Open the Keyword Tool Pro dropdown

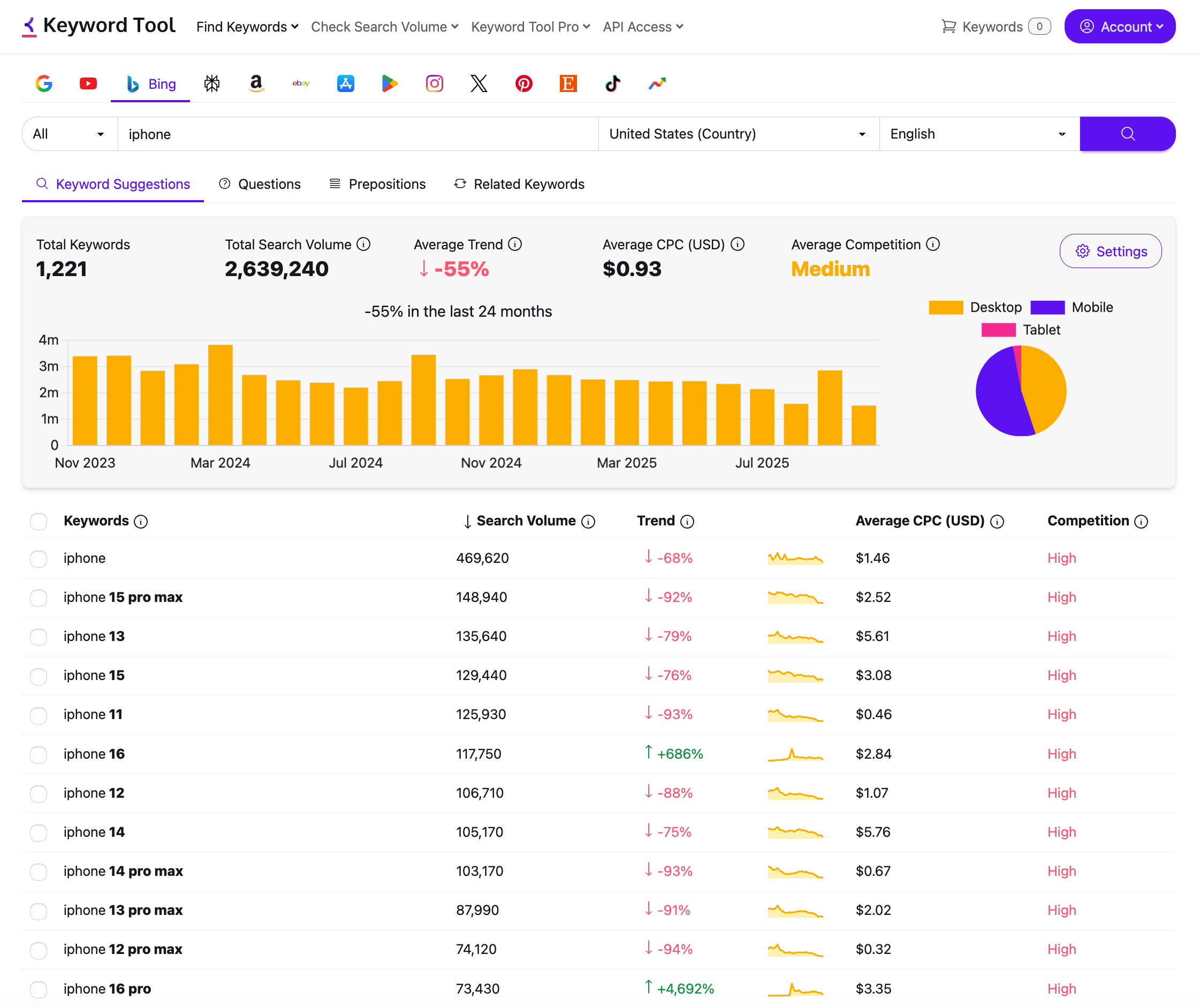point(530,27)
